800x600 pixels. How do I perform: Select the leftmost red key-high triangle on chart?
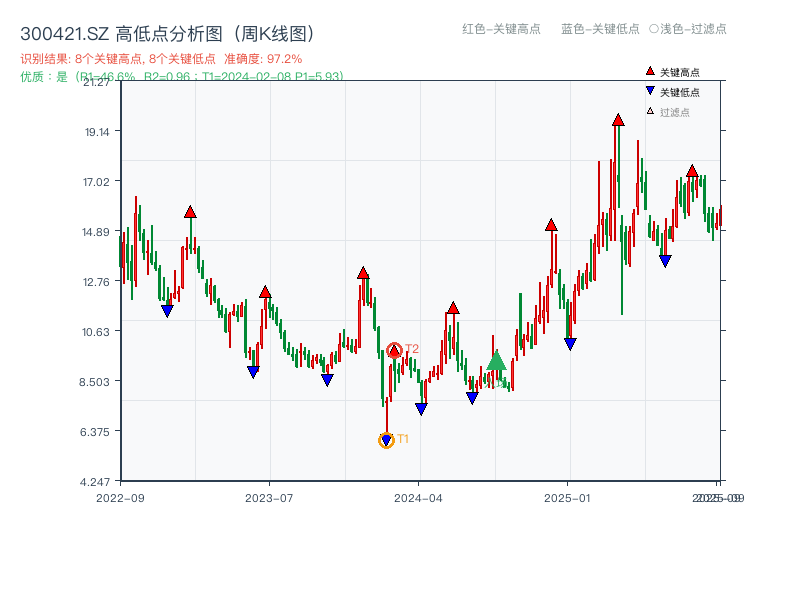[x=189, y=212]
